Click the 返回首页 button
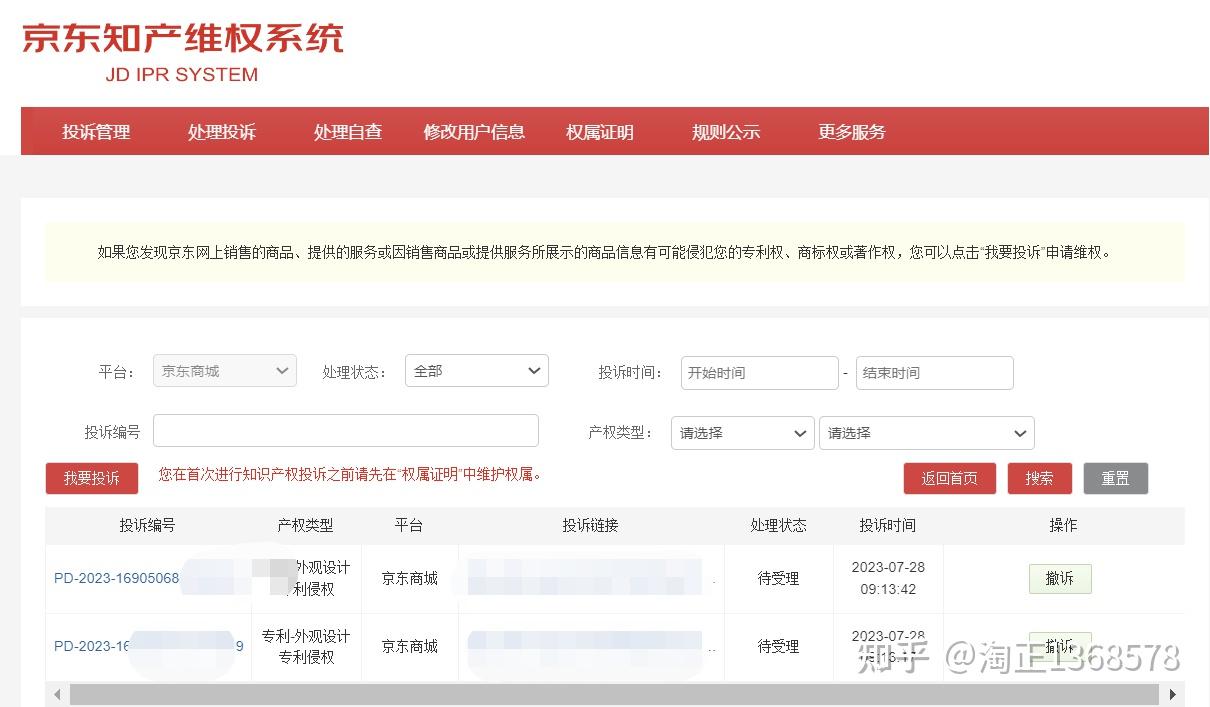The height and width of the screenshot is (707, 1210). coord(950,478)
